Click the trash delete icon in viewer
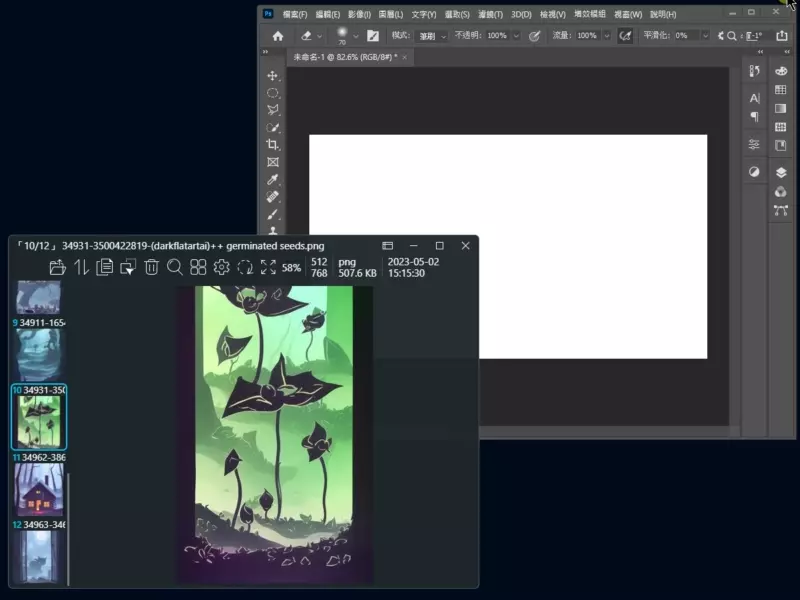This screenshot has width=800, height=600. [151, 267]
